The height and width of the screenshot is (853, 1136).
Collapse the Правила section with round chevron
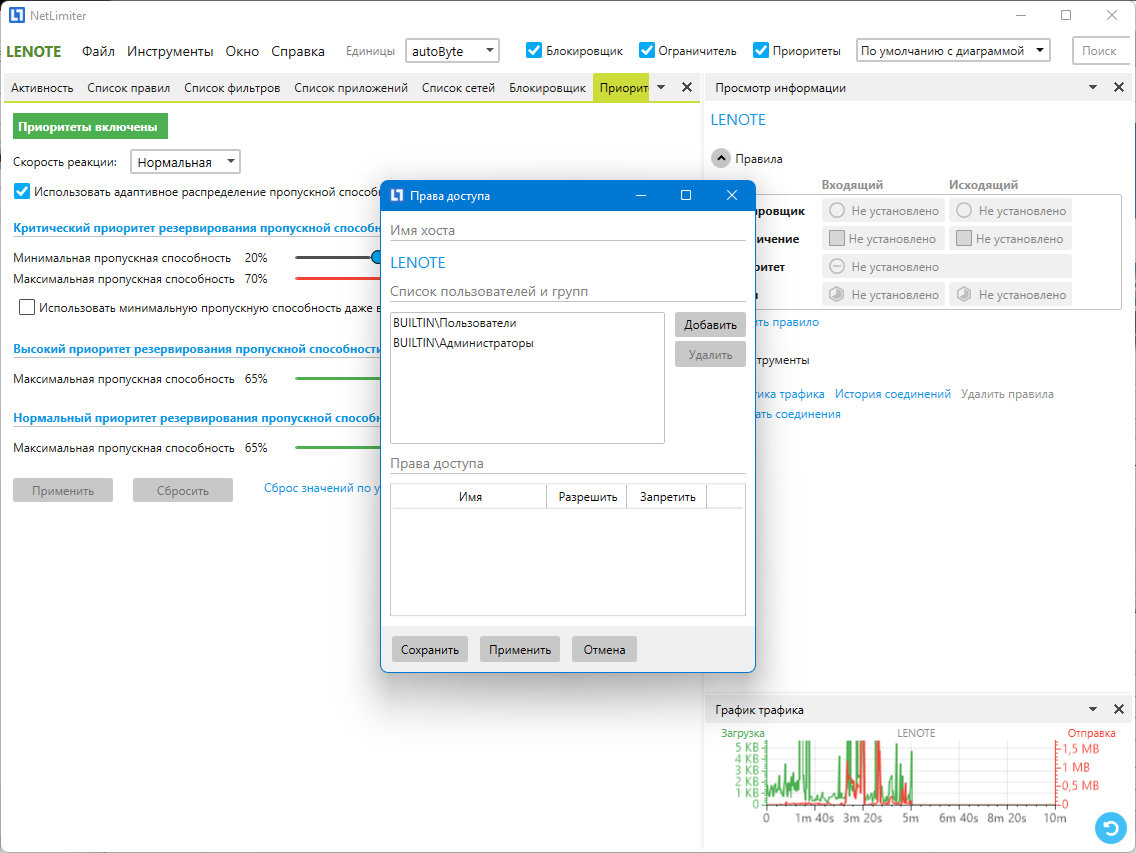click(721, 158)
